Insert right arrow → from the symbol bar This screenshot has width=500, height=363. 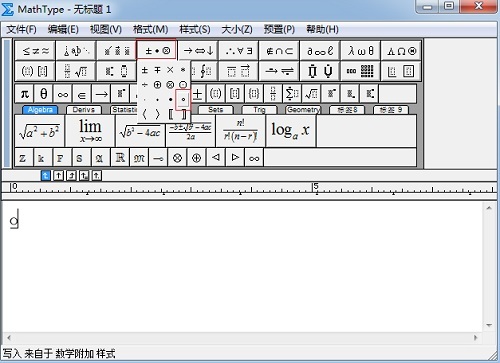101,94
